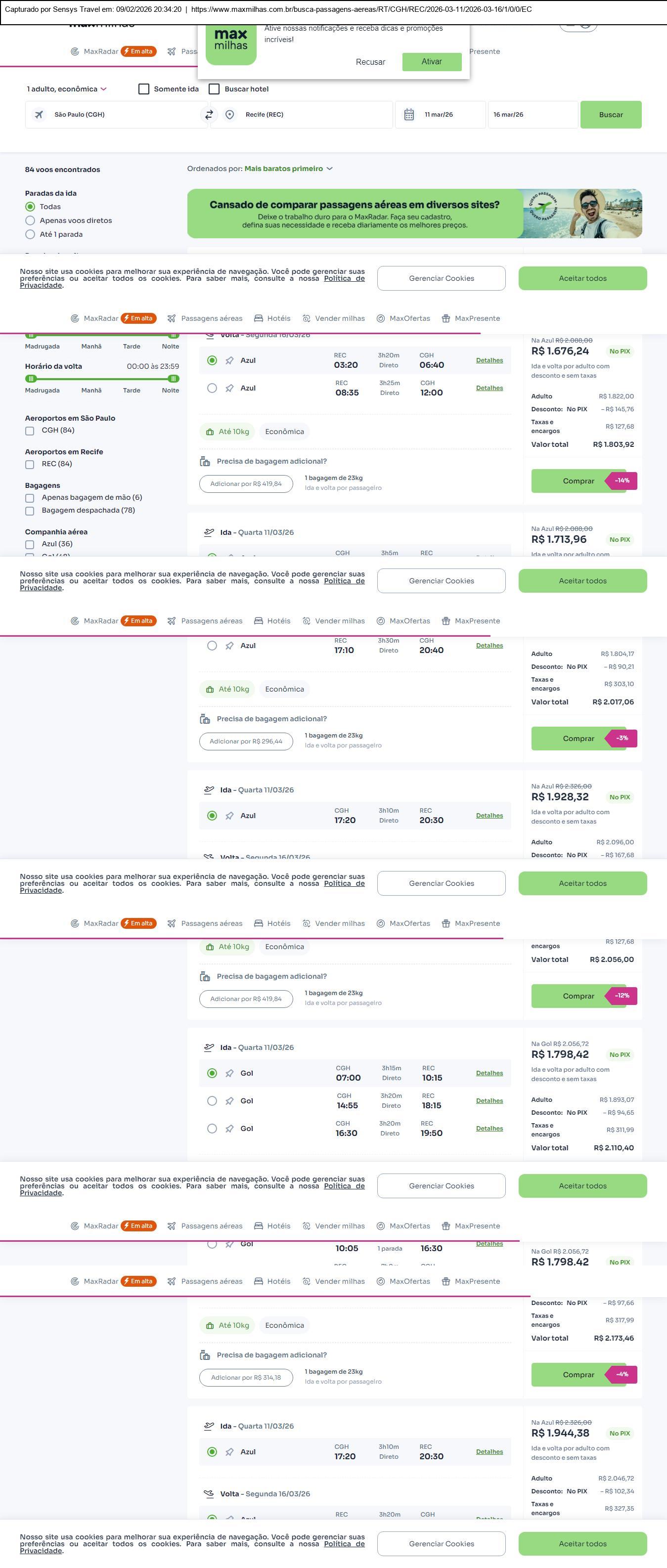Expand the Mais baratos primeiro sort dropdown
Image resolution: width=667 pixels, height=1568 pixels.
[x=288, y=169]
